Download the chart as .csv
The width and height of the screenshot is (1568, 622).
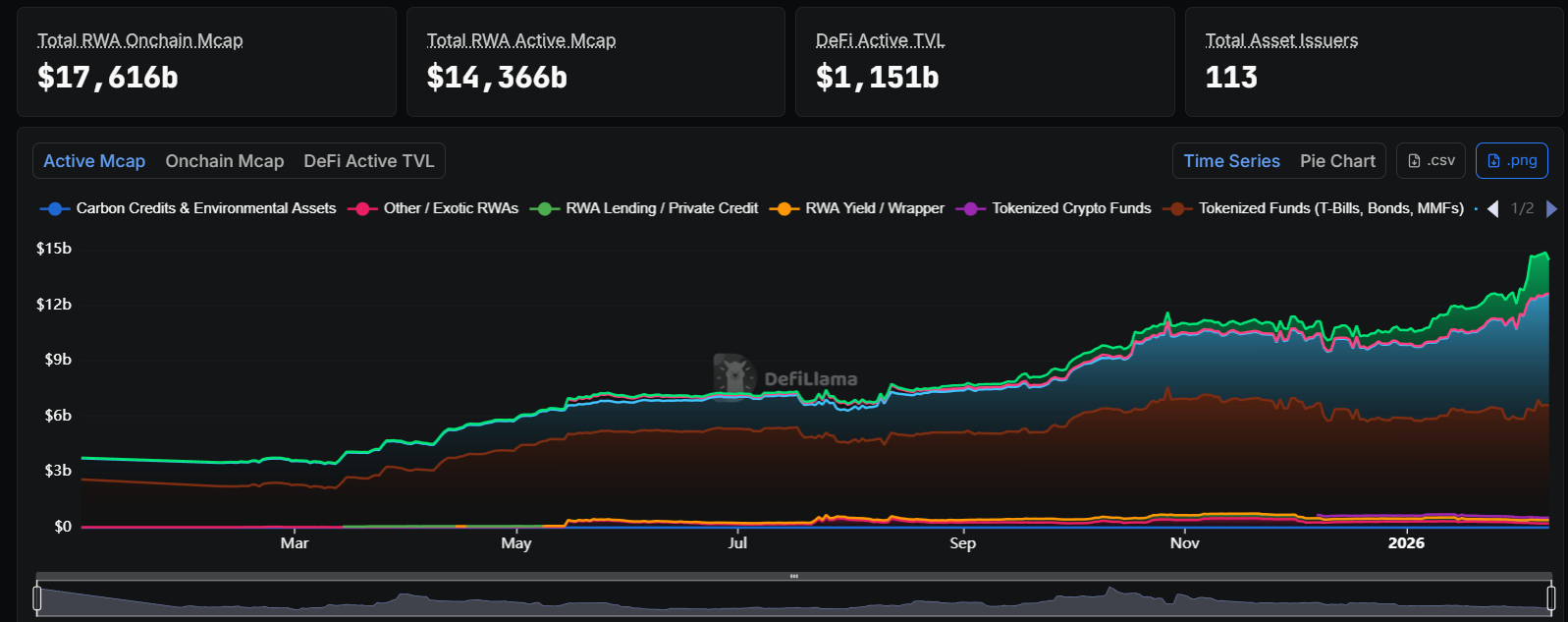click(x=1431, y=161)
